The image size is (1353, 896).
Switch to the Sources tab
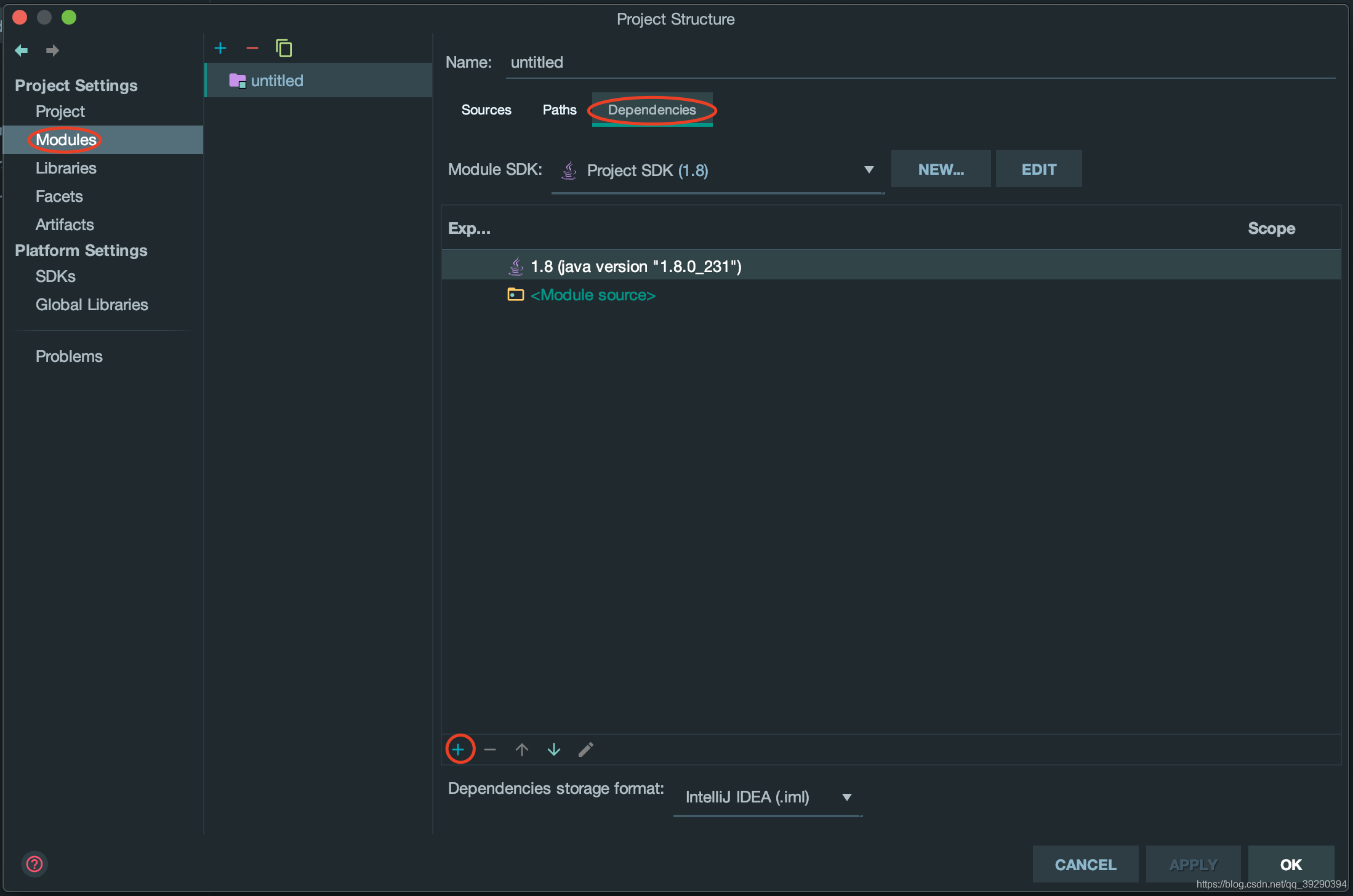pyautogui.click(x=486, y=110)
